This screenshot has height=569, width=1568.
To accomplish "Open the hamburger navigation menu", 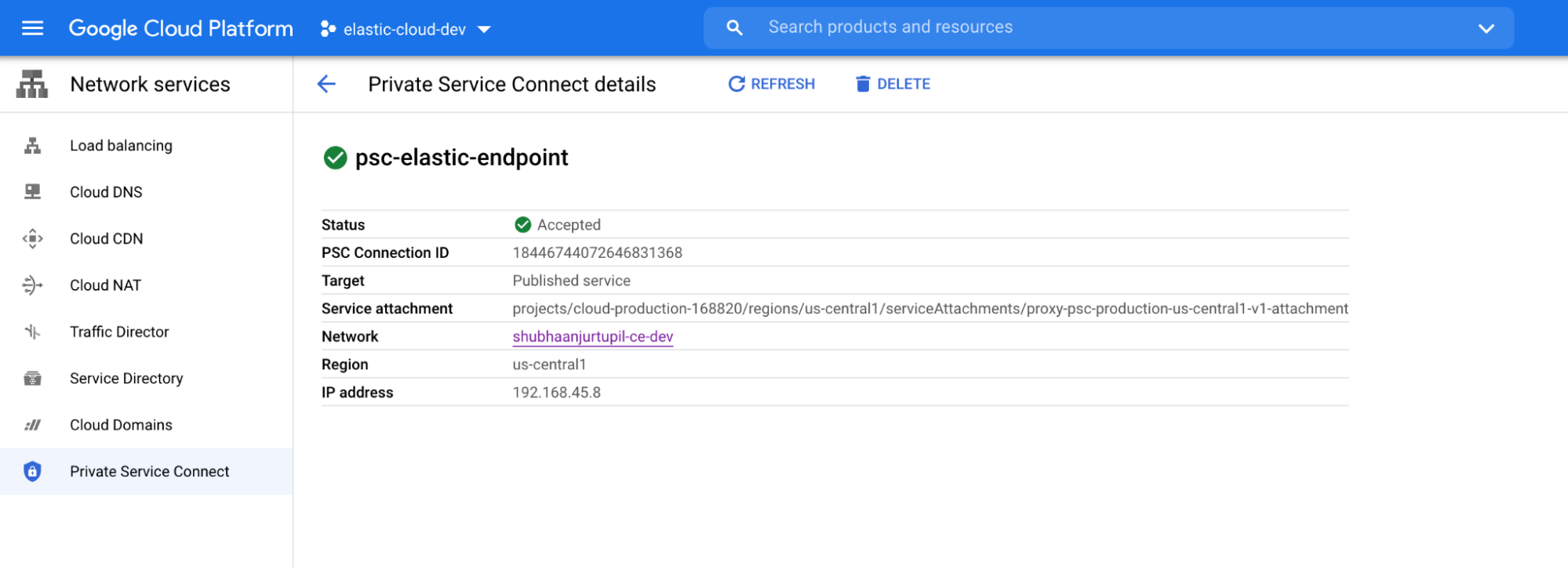I will point(32,29).
